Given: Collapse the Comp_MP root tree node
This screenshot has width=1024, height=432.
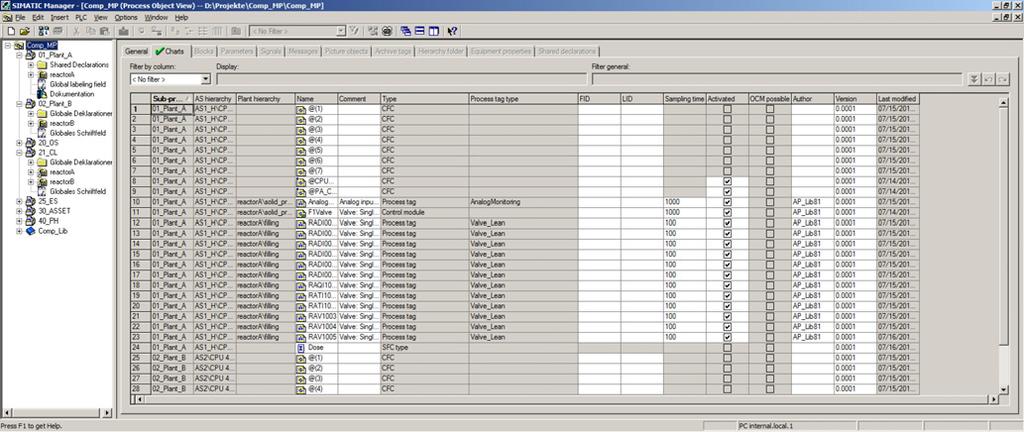Looking at the screenshot, I should click(8, 46).
